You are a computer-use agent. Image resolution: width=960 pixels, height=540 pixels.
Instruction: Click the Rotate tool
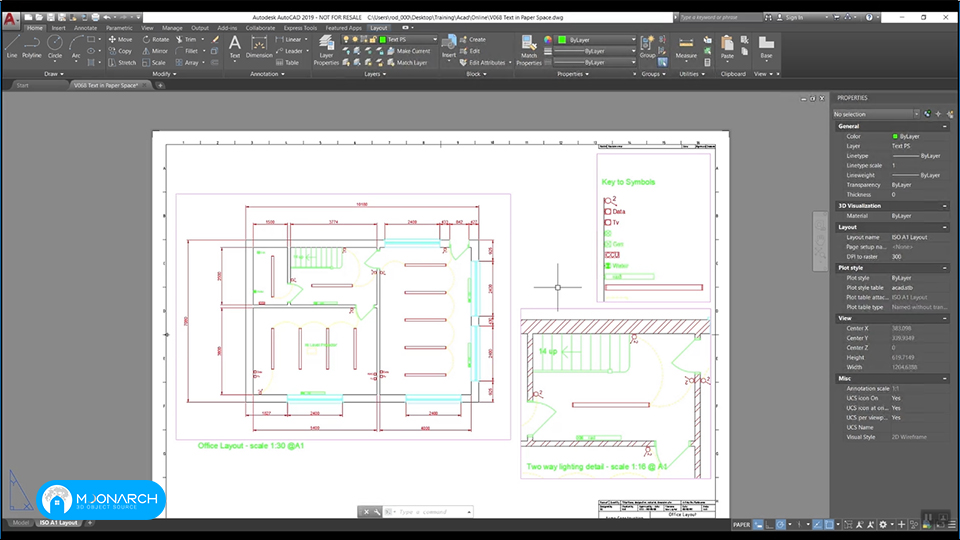tap(156, 39)
